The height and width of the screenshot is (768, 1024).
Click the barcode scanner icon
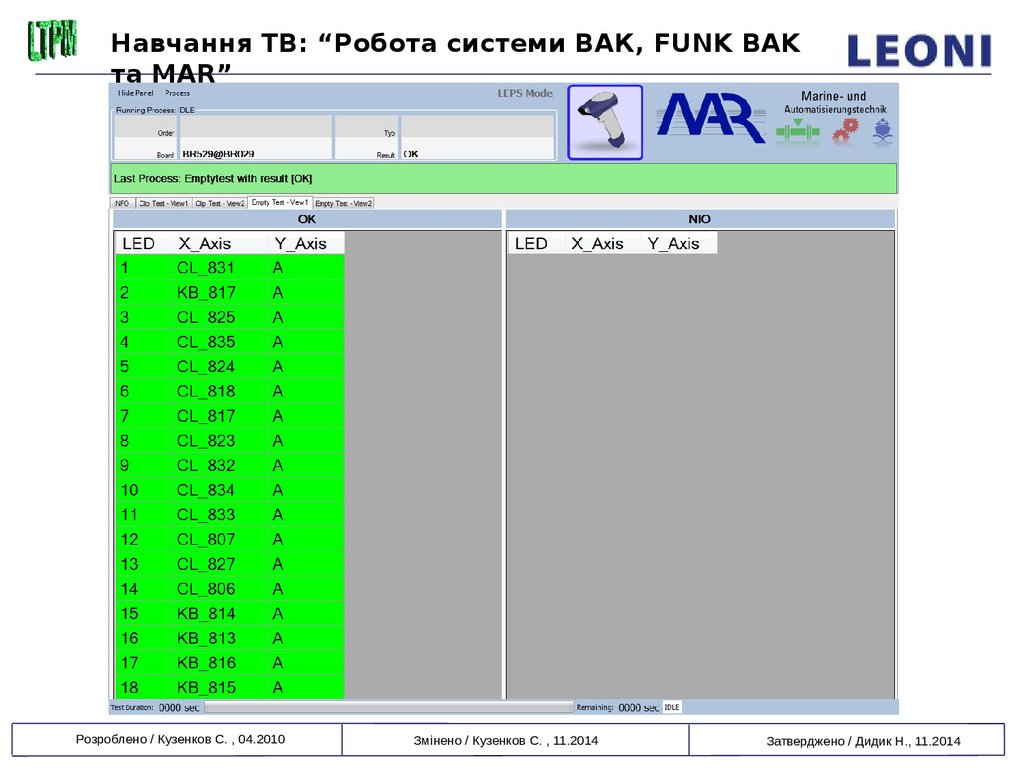pyautogui.click(x=605, y=122)
